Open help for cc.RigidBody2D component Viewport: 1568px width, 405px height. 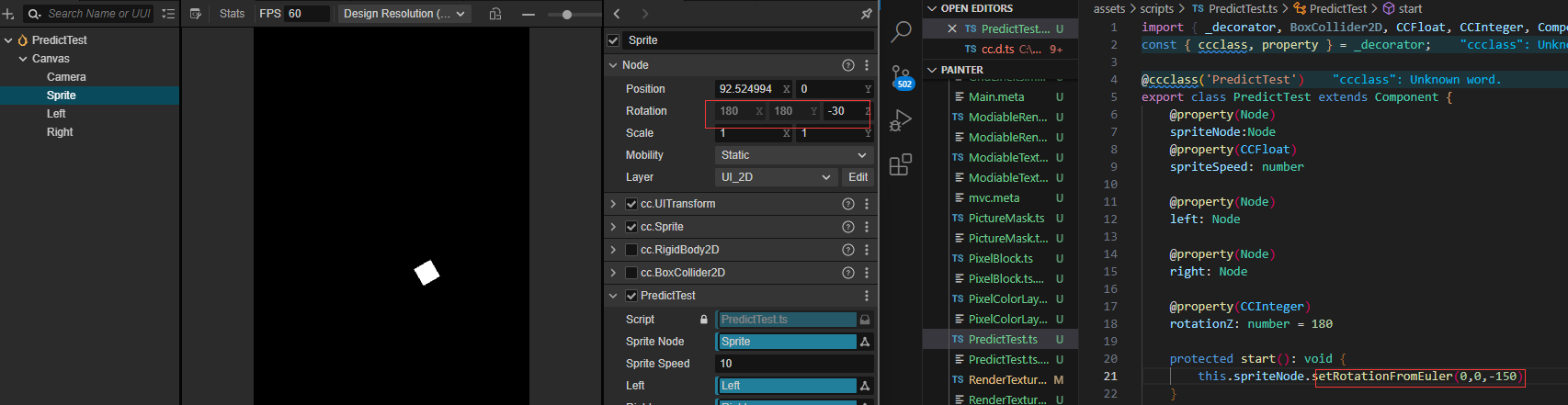(x=848, y=250)
